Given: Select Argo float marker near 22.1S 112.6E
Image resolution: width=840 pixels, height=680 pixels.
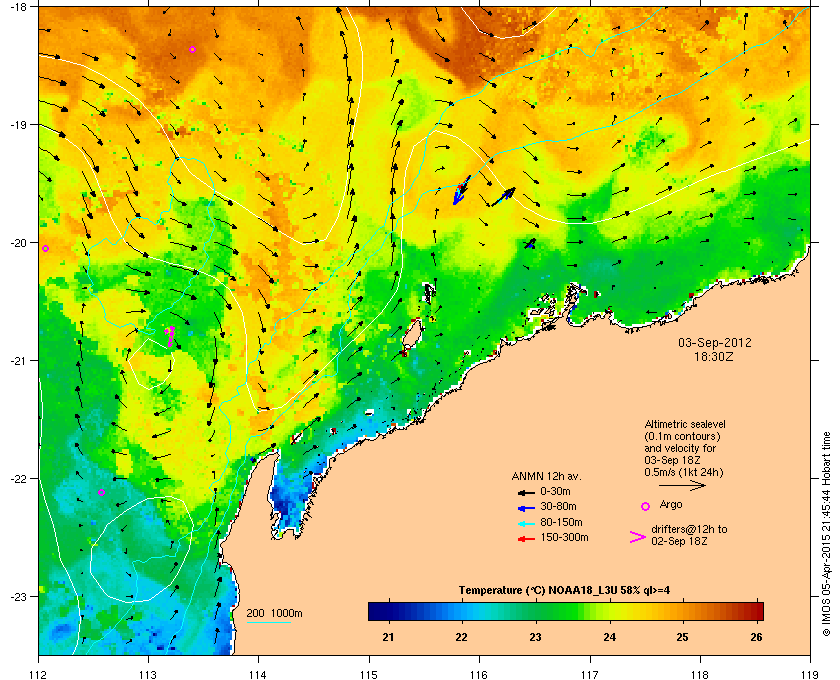Looking at the screenshot, I should tap(101, 492).
